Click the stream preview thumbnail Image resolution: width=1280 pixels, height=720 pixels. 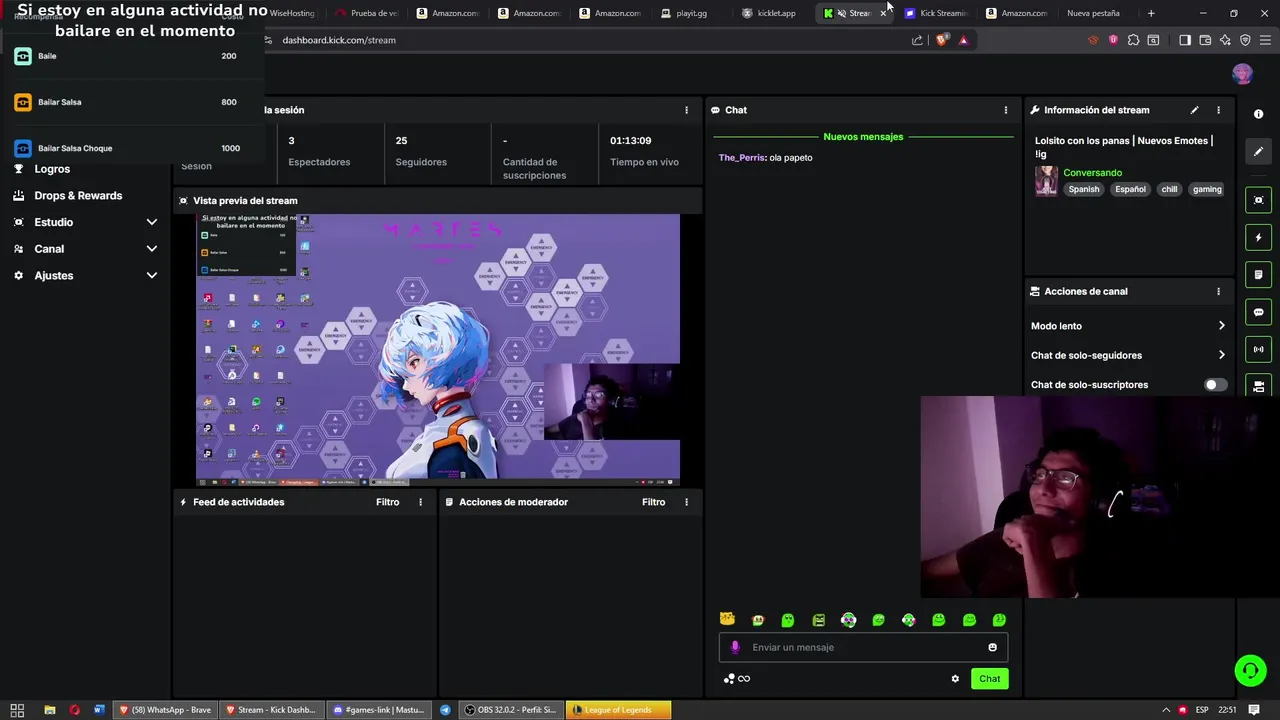pyautogui.click(x=438, y=350)
